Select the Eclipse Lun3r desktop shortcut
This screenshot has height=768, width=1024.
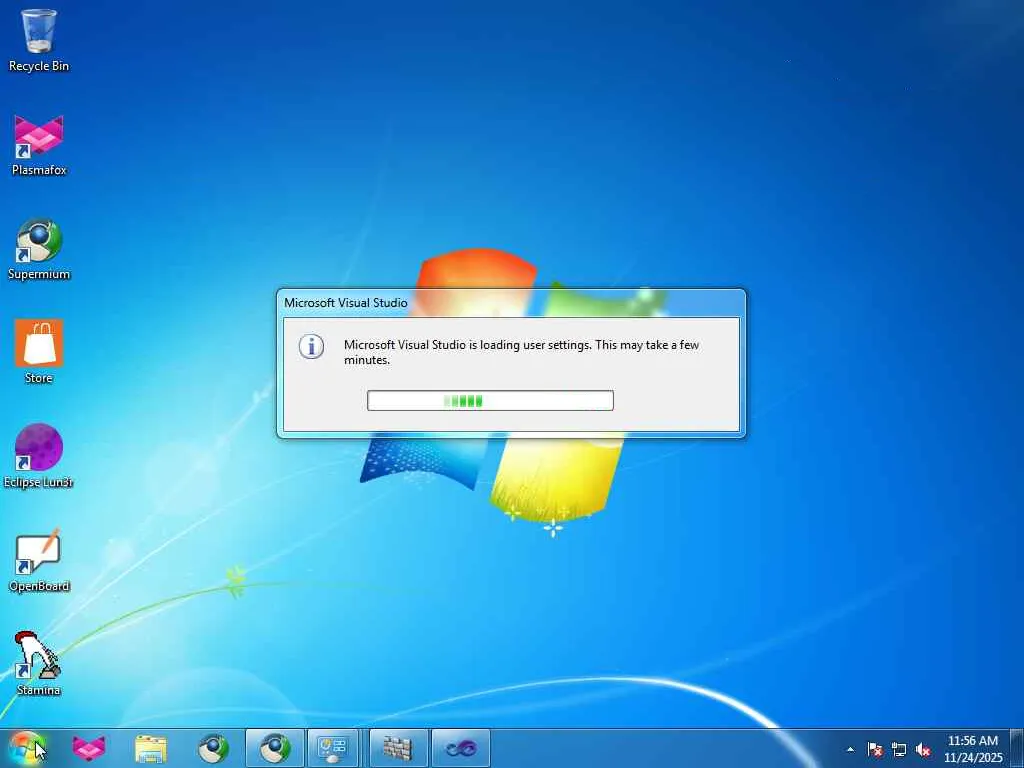[x=39, y=456]
